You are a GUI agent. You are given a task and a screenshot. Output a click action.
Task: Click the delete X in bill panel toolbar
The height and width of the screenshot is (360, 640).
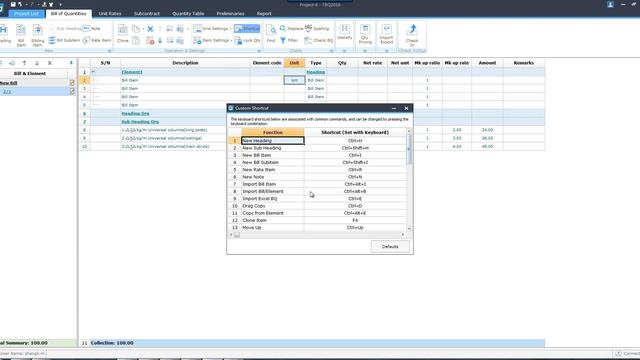click(x=50, y=63)
